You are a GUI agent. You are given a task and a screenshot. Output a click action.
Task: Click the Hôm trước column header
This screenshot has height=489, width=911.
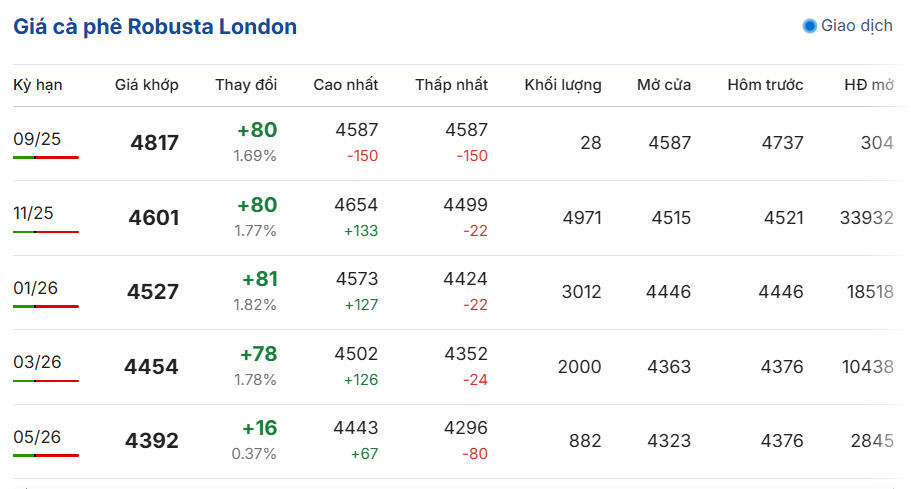(765, 85)
